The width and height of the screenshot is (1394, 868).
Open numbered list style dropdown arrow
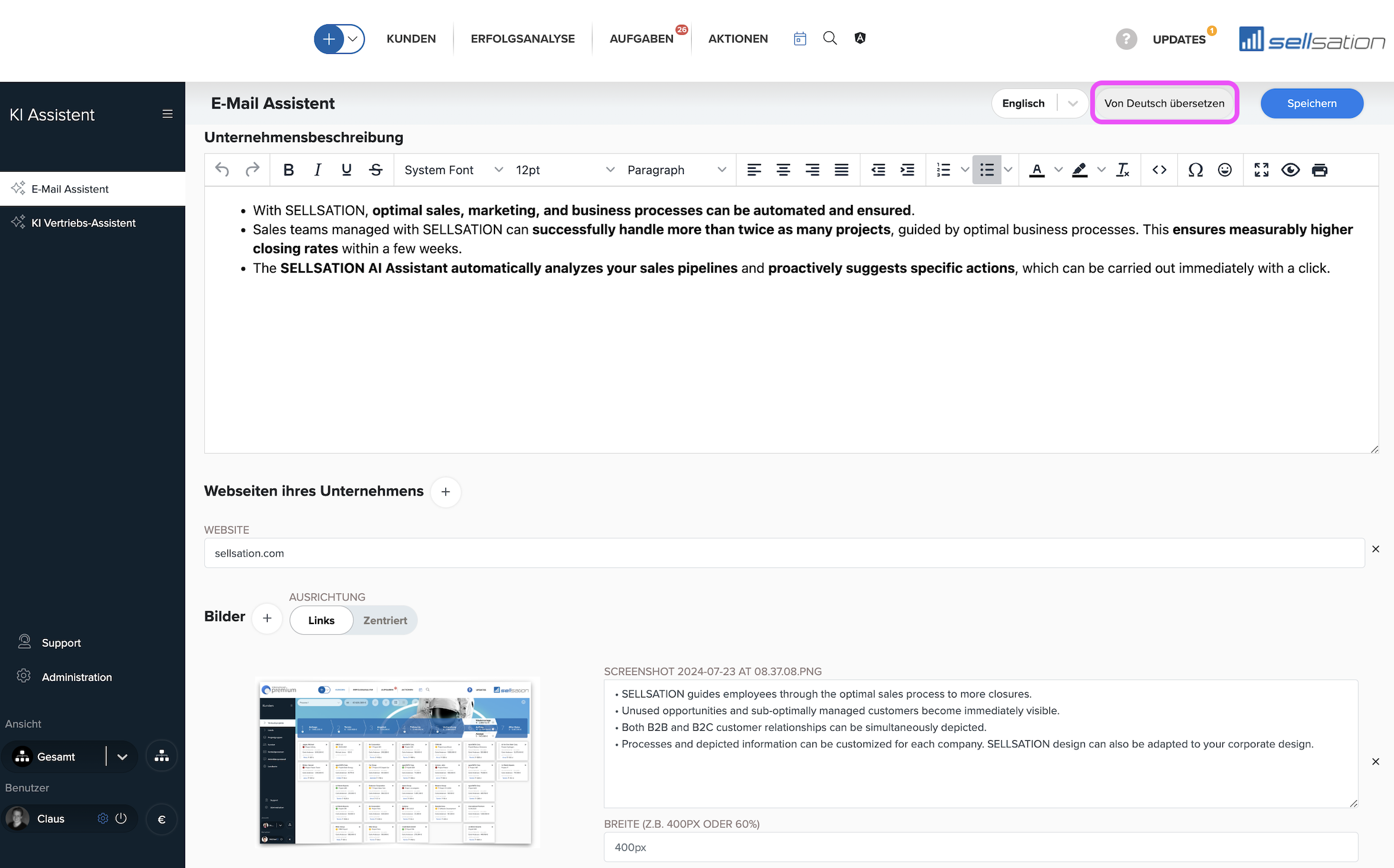[x=965, y=170]
